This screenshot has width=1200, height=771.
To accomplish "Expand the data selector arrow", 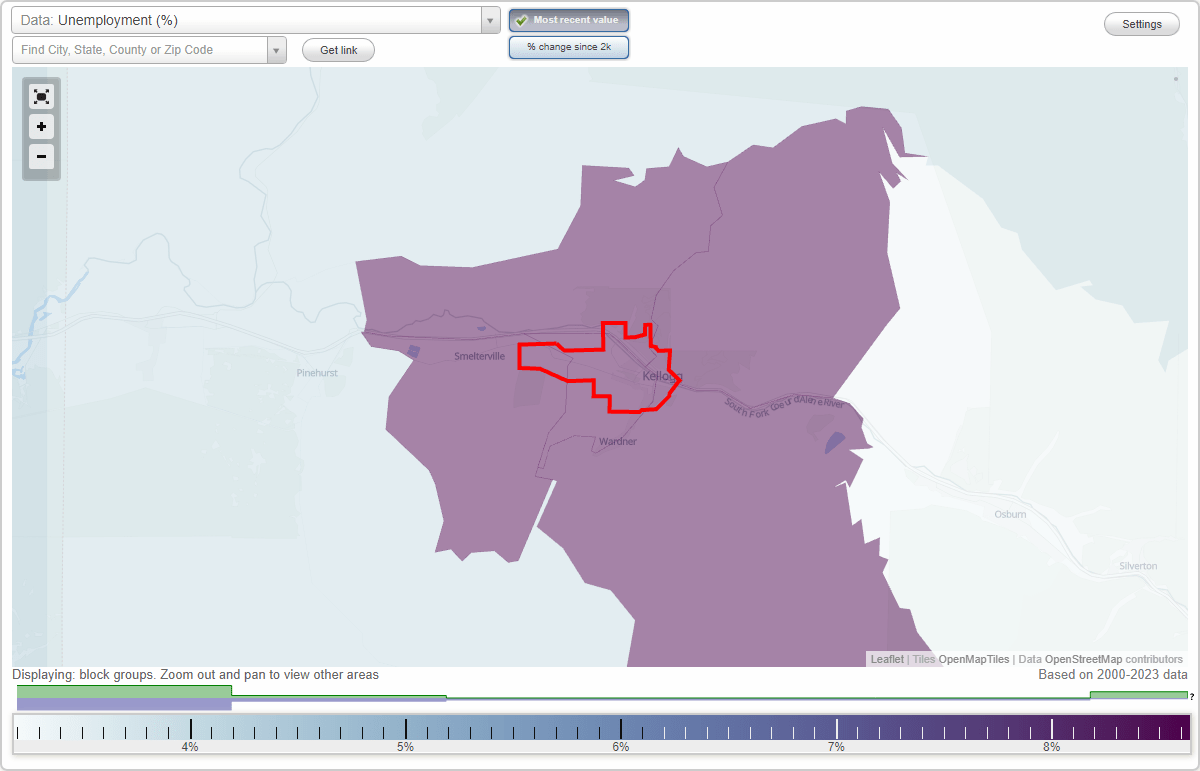I will pos(490,20).
